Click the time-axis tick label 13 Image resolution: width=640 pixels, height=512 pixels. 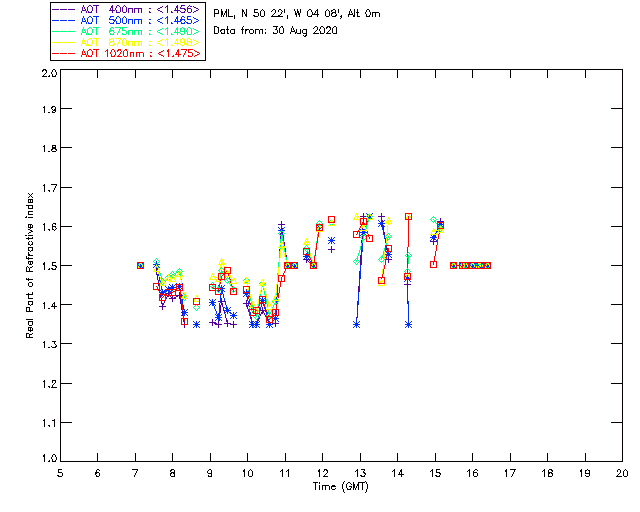[x=360, y=473]
